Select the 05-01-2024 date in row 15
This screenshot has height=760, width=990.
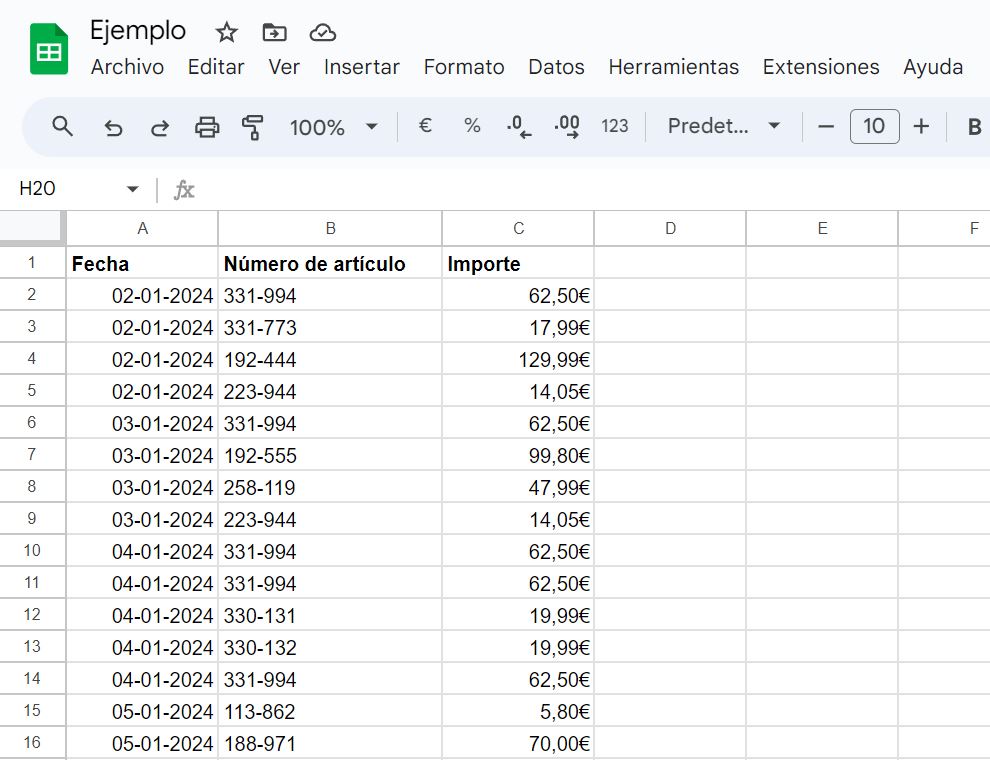(142, 711)
